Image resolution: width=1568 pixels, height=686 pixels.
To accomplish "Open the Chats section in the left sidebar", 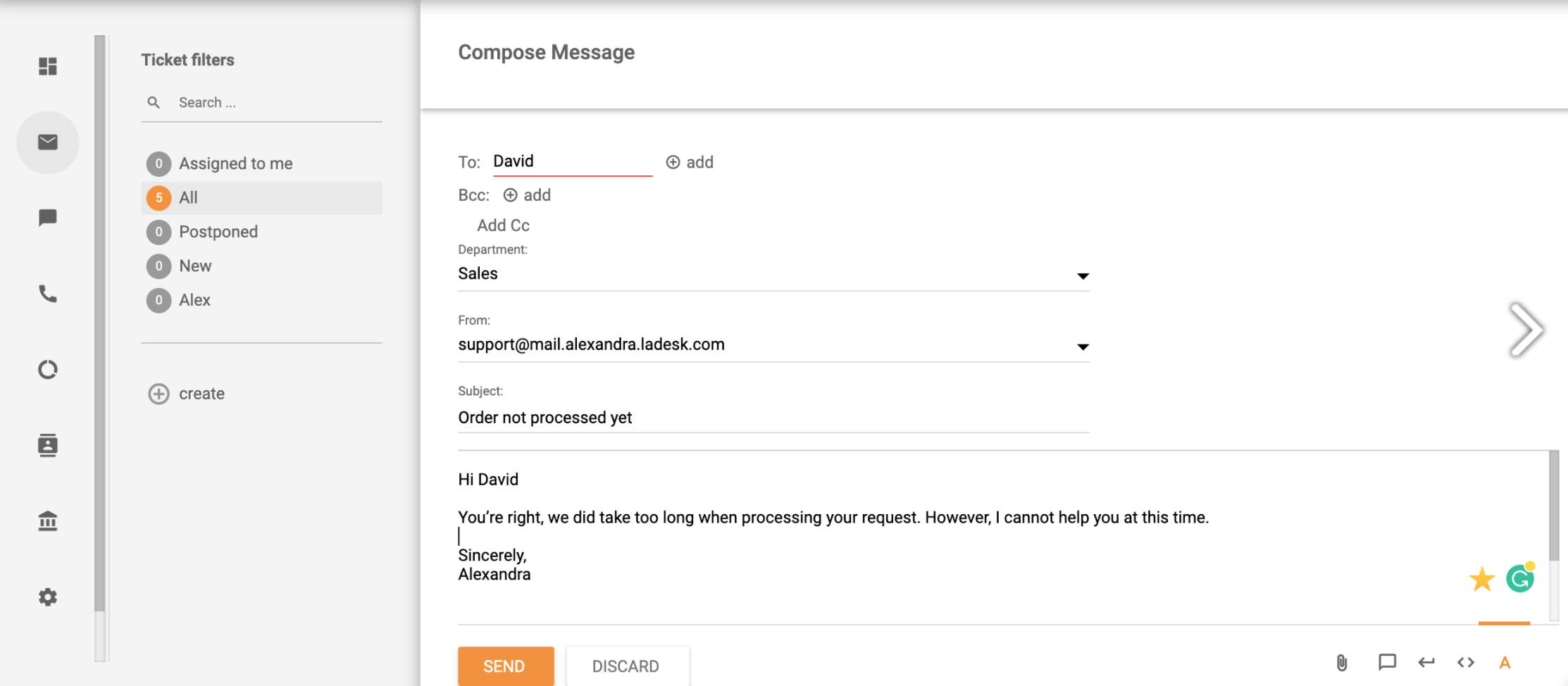I will coord(47,218).
